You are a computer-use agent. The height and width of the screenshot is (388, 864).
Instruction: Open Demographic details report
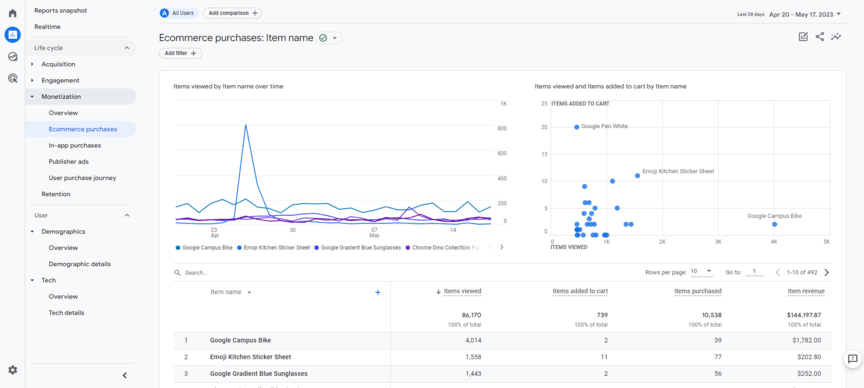[79, 264]
